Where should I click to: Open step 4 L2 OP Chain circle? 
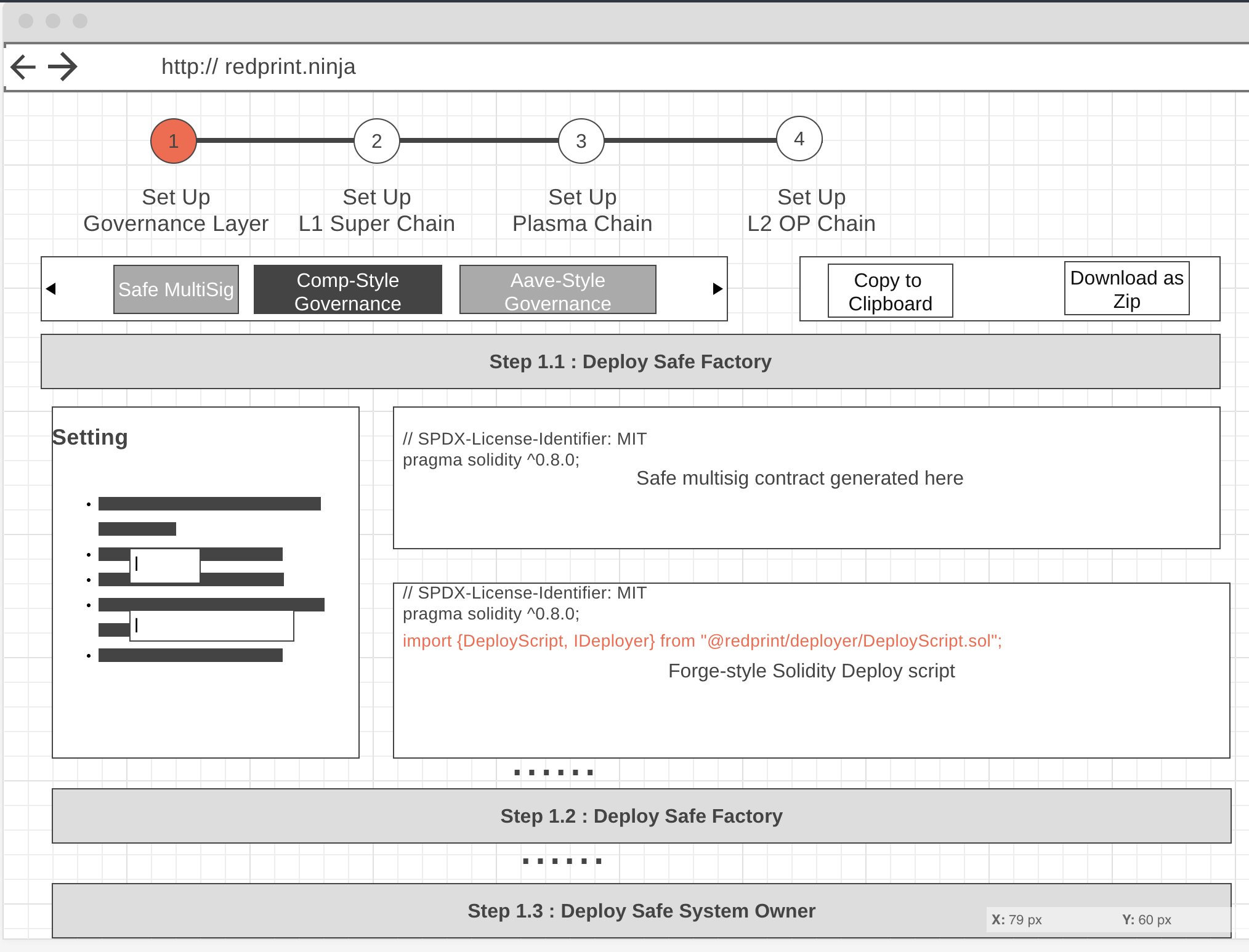point(799,139)
